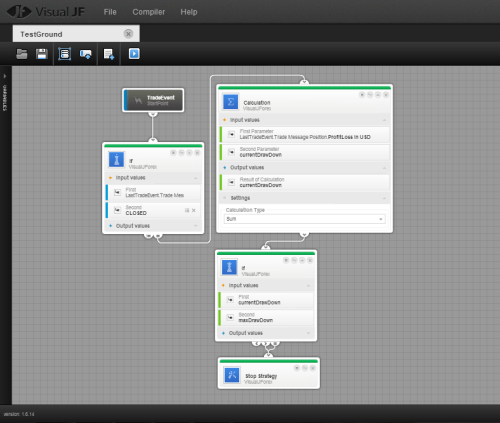
Task: Open the Help menu
Action: click(x=189, y=12)
